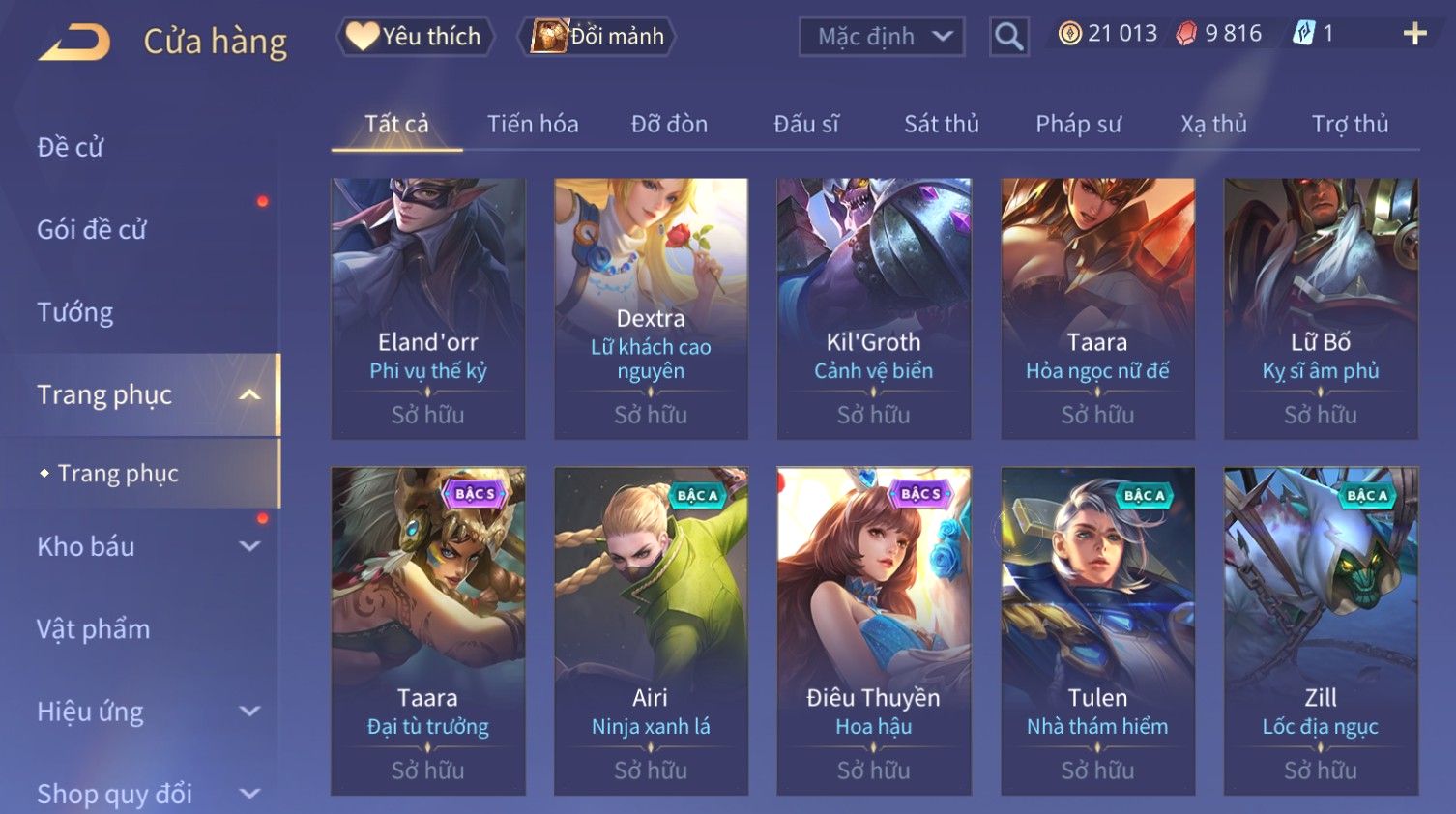Switch to the Tiến hóa tab
The height and width of the screenshot is (814, 1456).
point(533,124)
